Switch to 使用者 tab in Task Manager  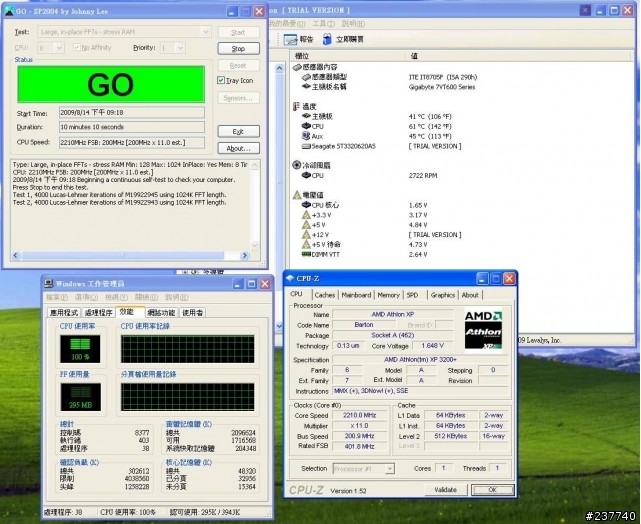tap(193, 313)
